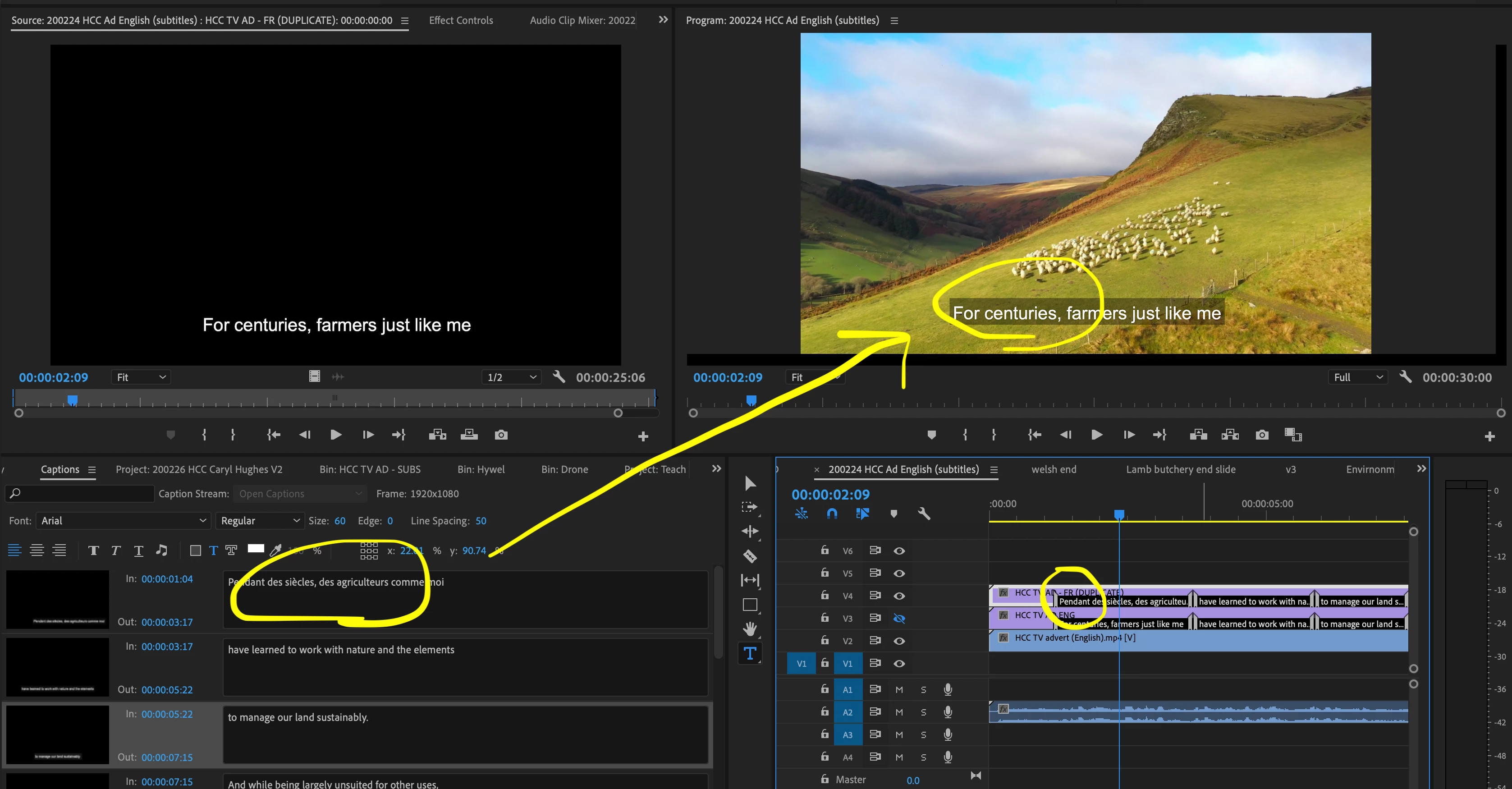Toggle lock on track V6

click(825, 550)
